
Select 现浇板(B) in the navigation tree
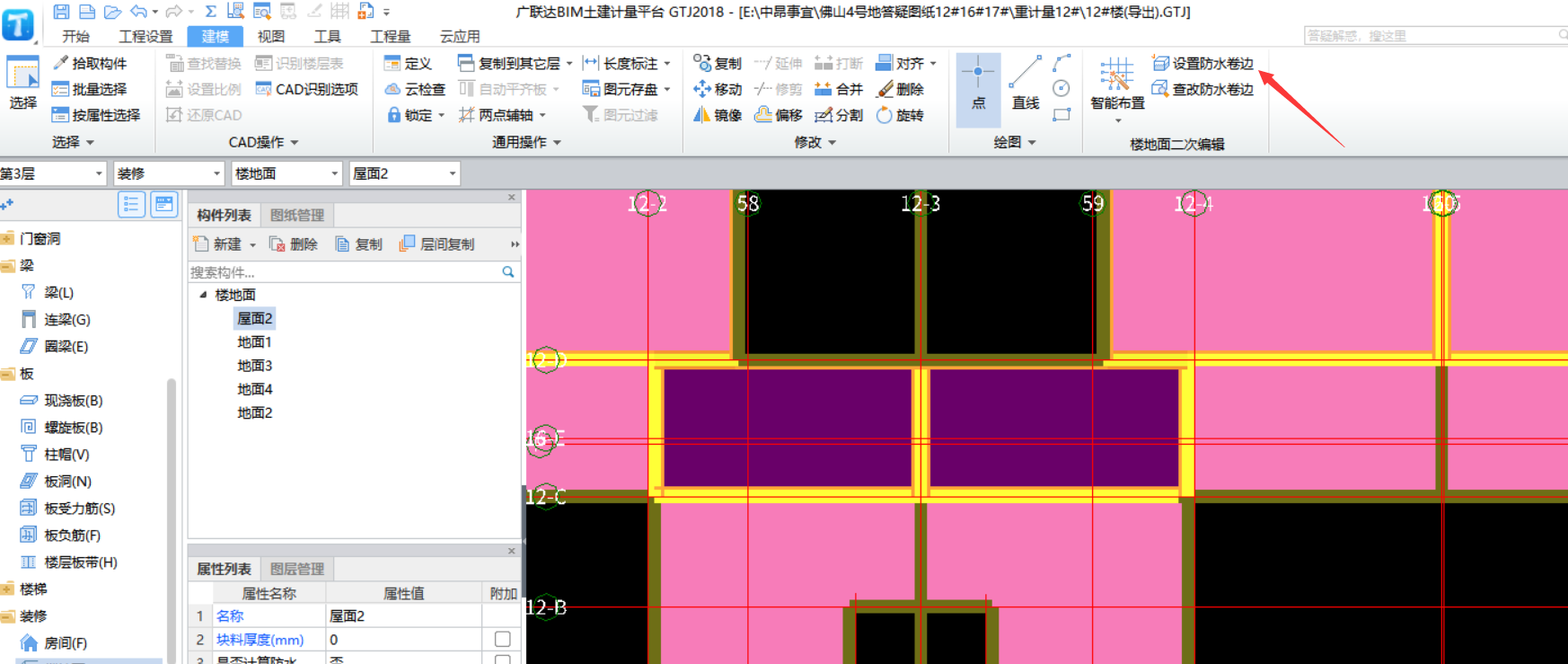point(62,400)
